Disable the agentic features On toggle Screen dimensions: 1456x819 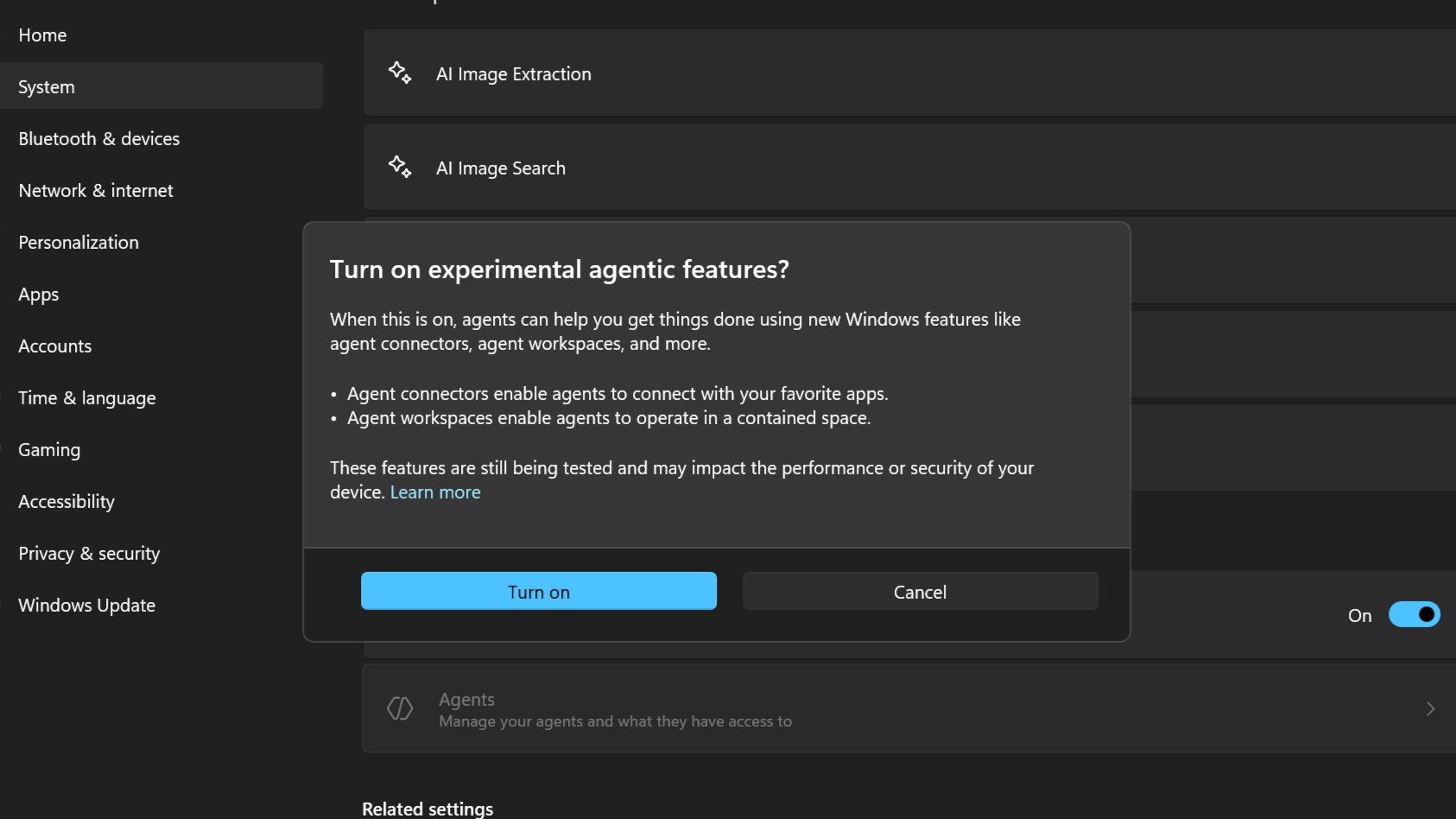[1414, 614]
